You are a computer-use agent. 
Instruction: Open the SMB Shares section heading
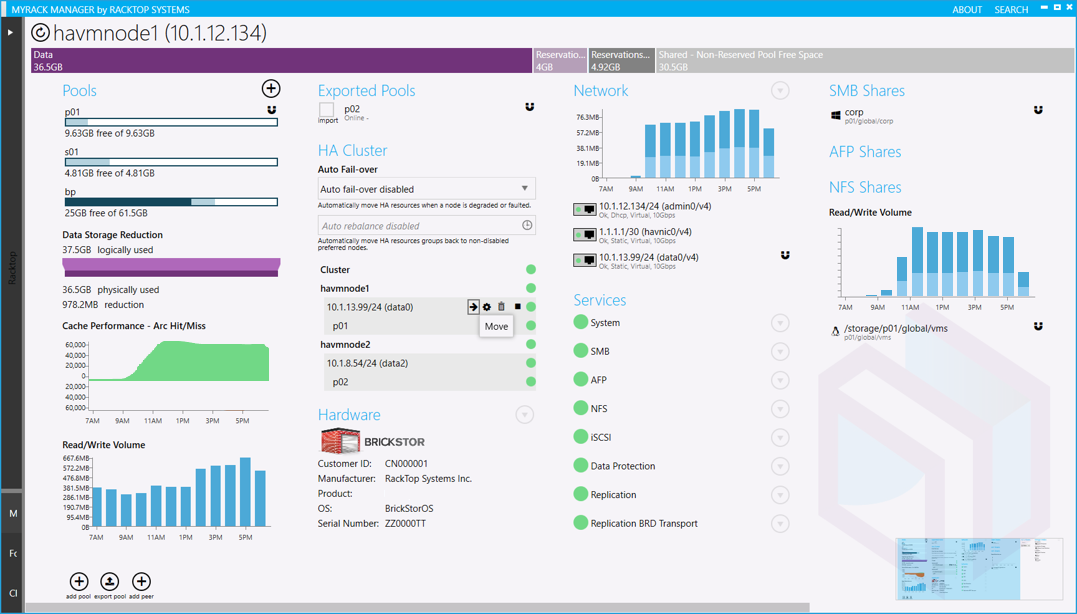[x=867, y=91]
